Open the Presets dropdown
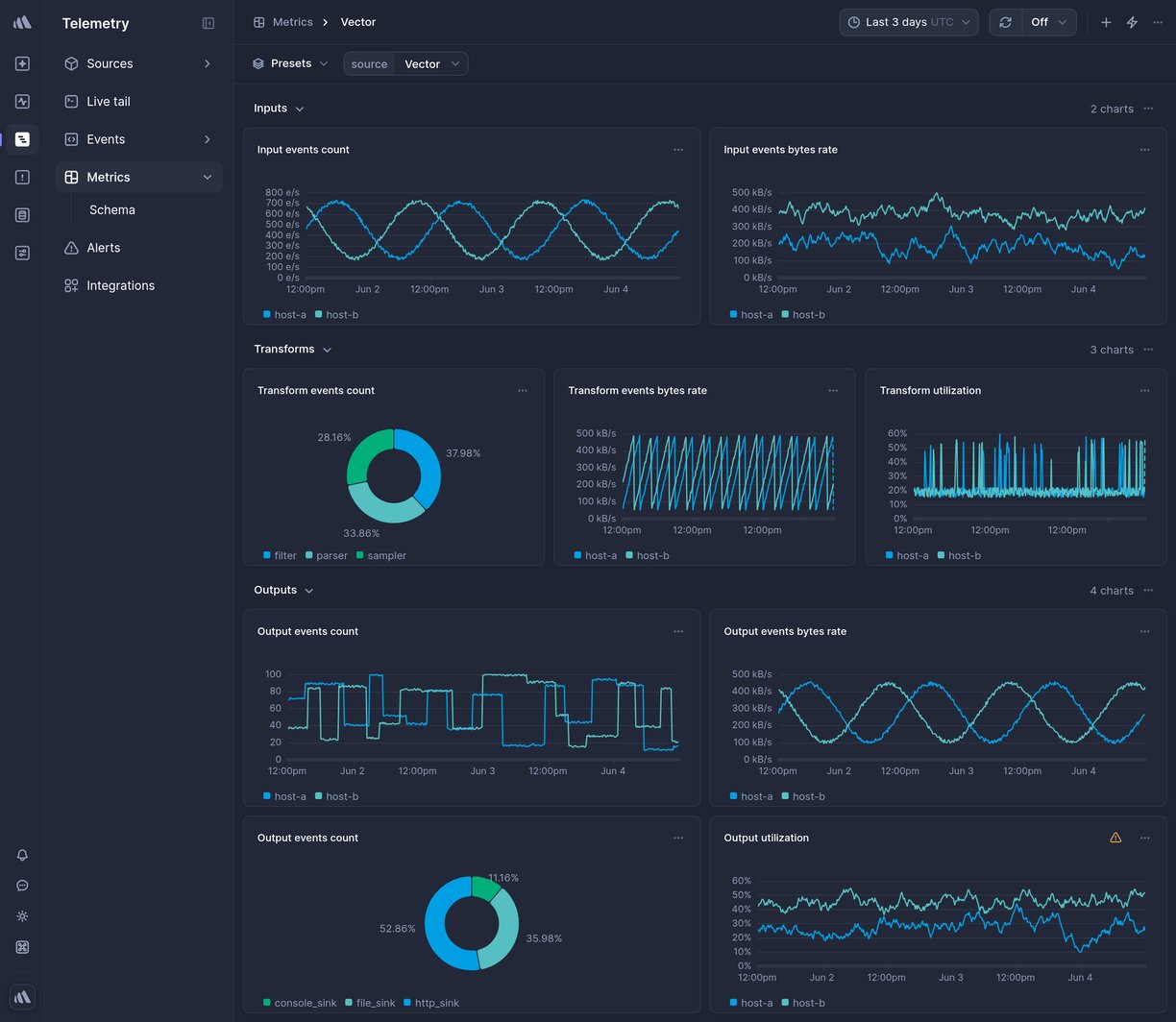This screenshot has height=1022, width=1176. [x=290, y=63]
